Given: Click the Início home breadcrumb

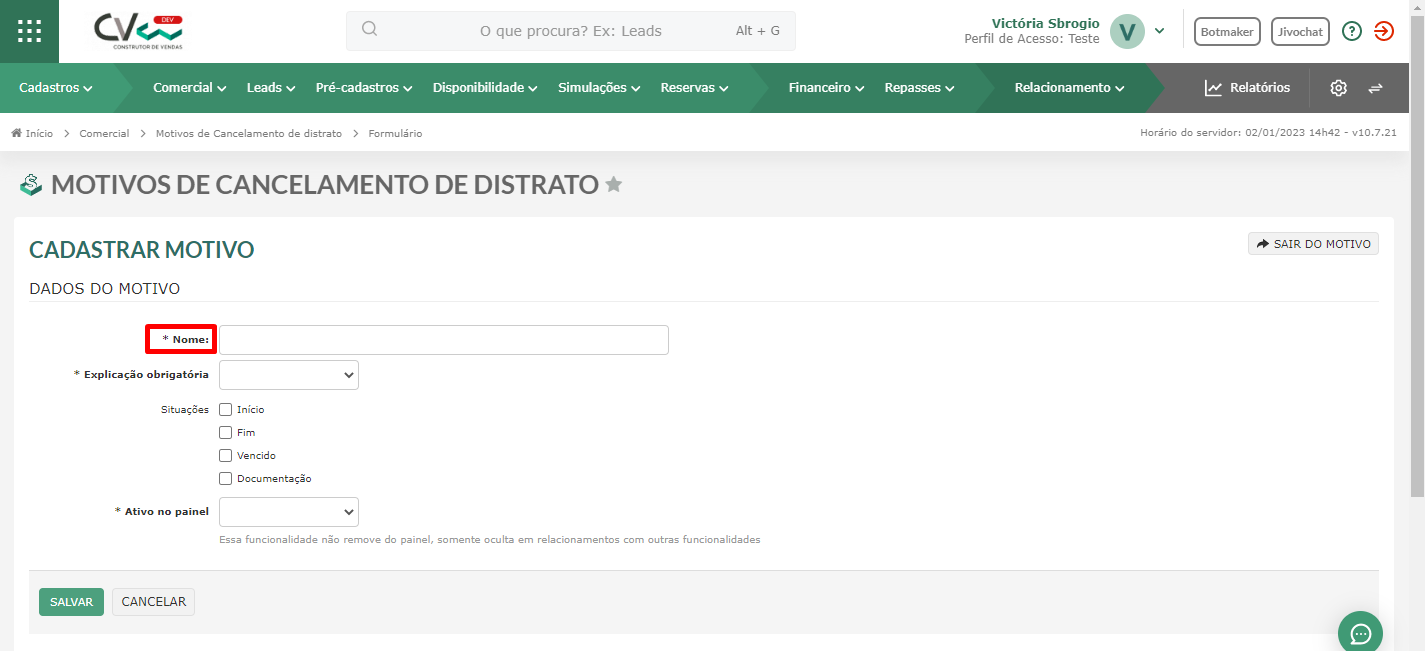Looking at the screenshot, I should click(x=32, y=133).
